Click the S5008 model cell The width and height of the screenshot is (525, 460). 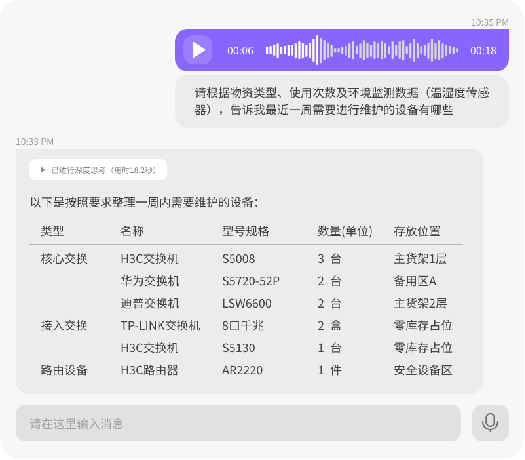pyautogui.click(x=239, y=259)
